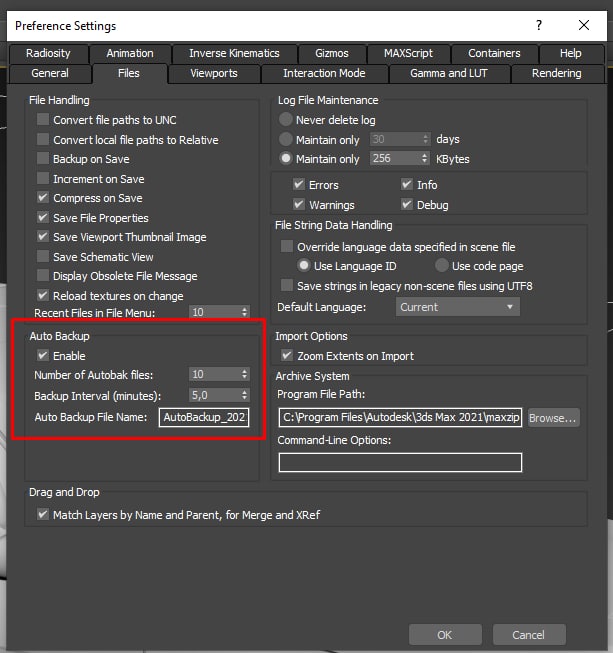Click the KBytes value field showing 256
Viewport: 613px width, 653px height.
tap(395, 158)
